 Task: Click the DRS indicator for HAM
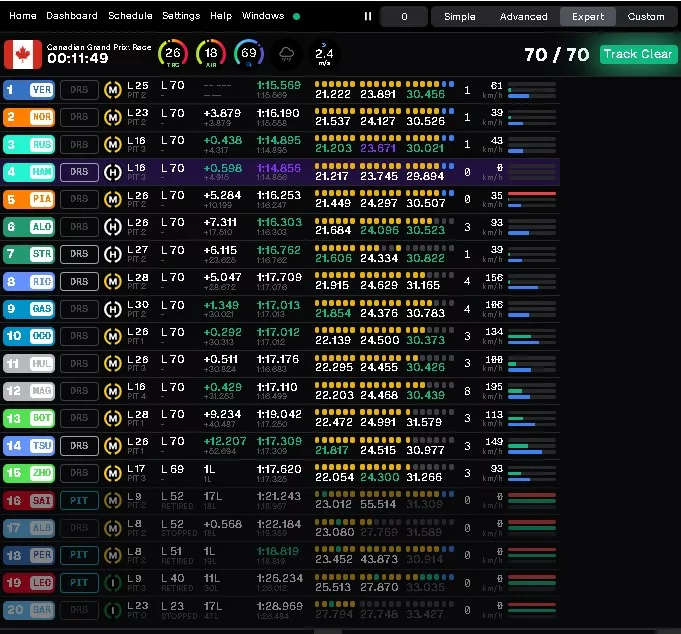pos(79,172)
